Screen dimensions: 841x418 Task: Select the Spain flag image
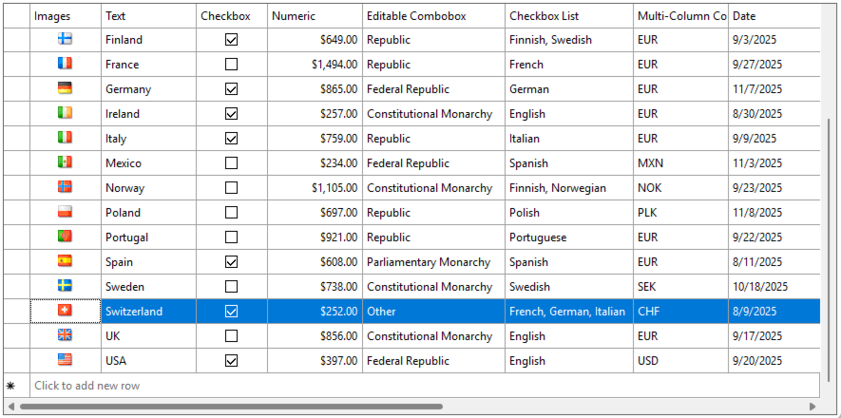(65, 261)
